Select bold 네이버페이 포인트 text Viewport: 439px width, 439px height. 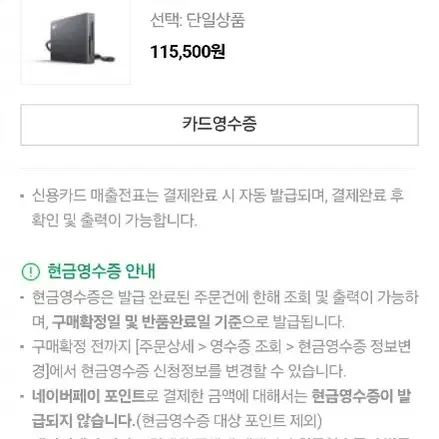[x=89, y=396]
